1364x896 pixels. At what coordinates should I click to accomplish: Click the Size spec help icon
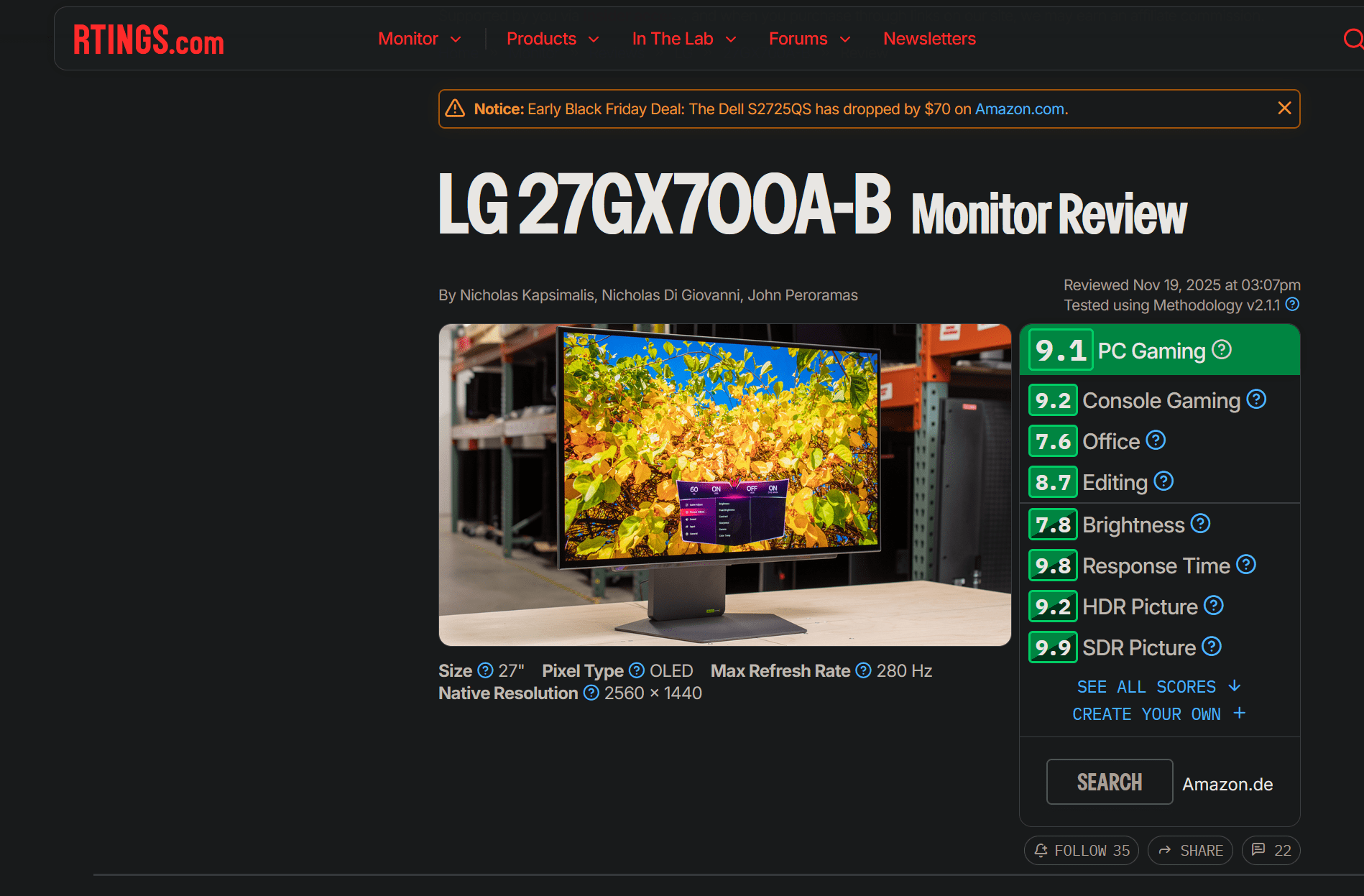point(486,670)
